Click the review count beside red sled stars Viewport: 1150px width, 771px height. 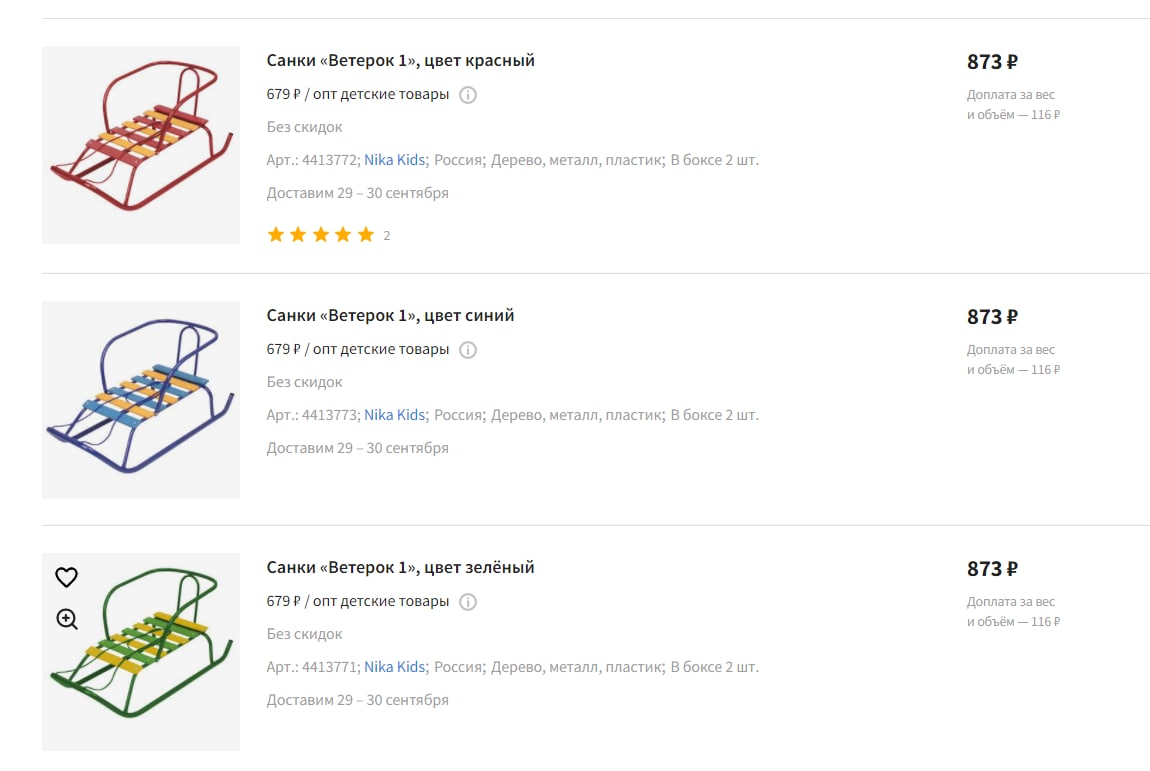coord(387,235)
